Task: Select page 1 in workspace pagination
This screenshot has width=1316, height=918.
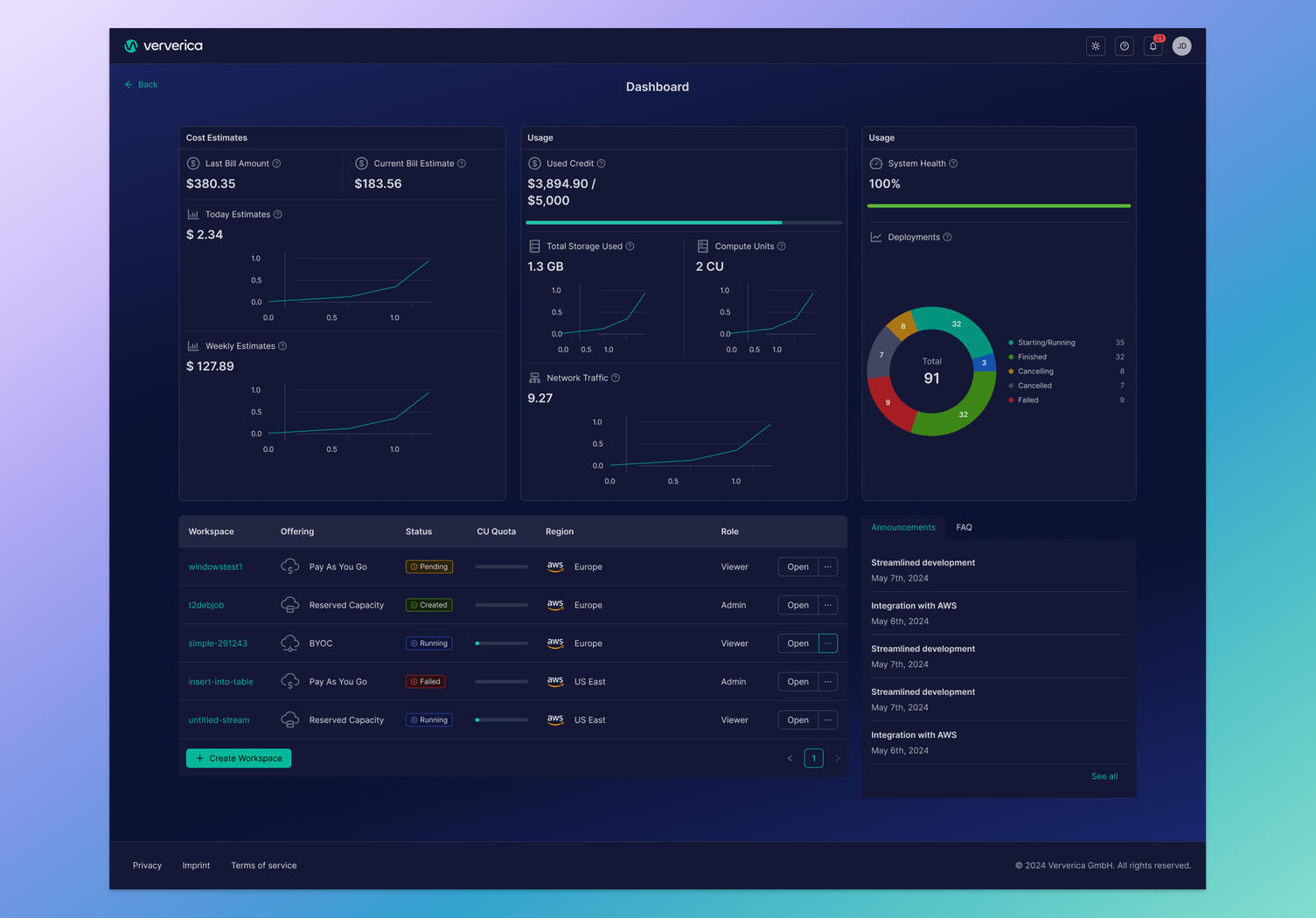Action: [x=813, y=758]
